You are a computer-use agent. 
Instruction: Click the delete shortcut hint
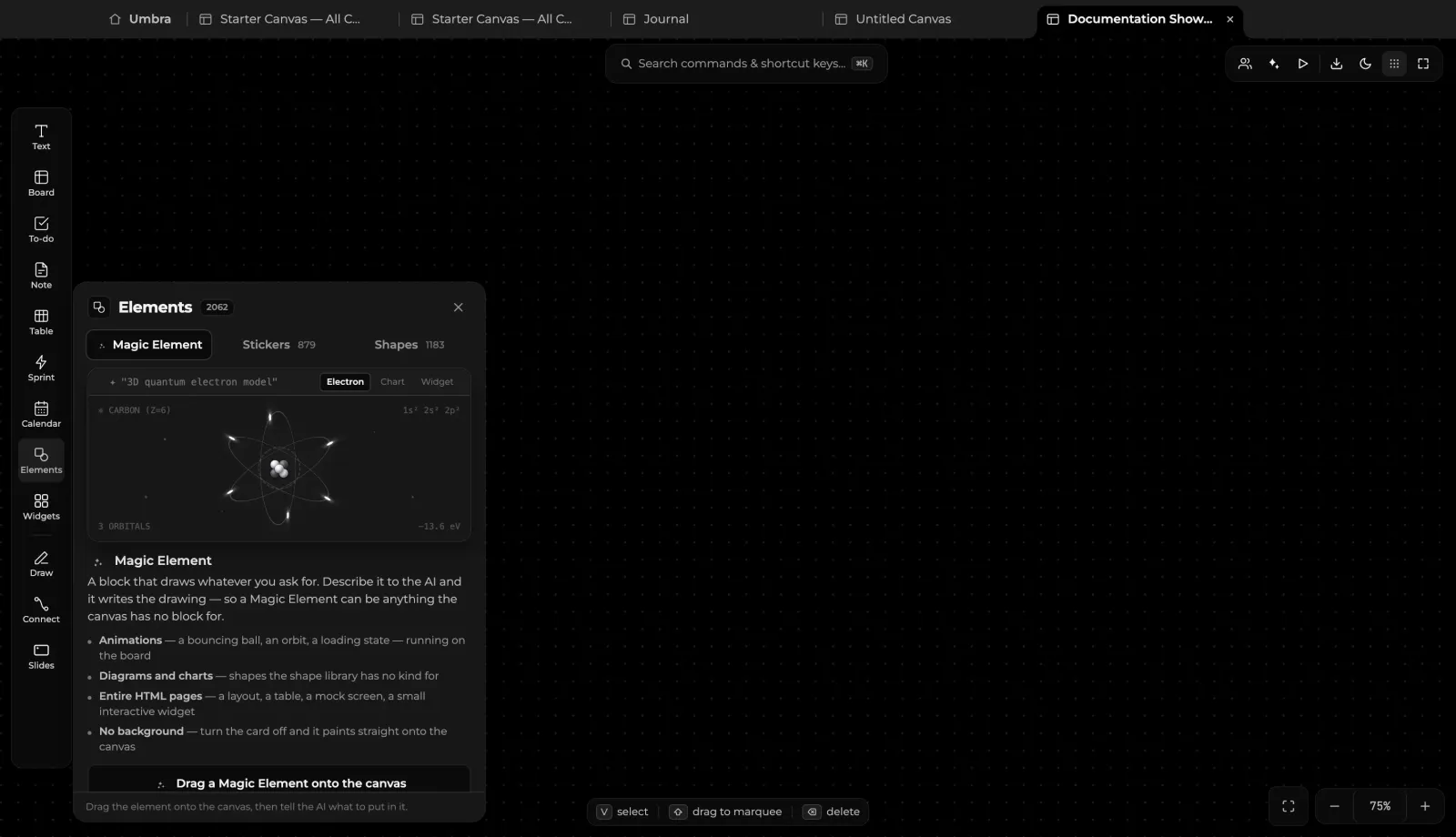point(832,812)
